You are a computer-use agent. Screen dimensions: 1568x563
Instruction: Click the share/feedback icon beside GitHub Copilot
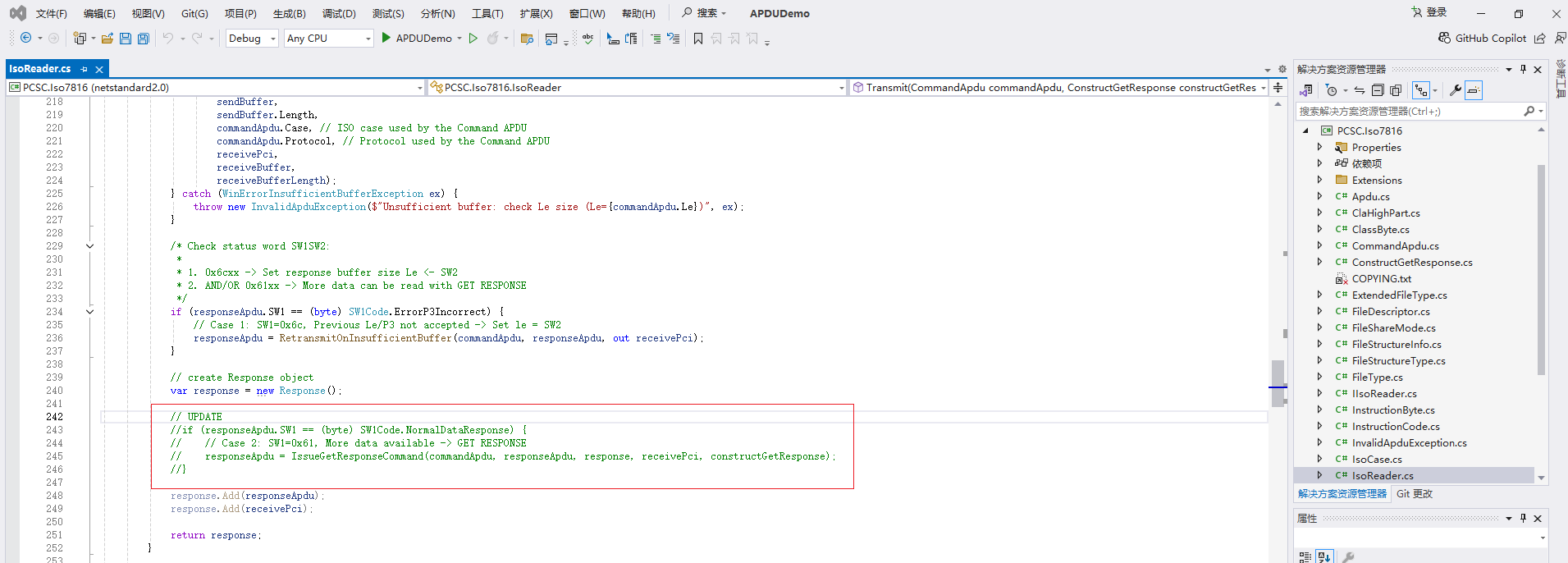click(x=1540, y=39)
